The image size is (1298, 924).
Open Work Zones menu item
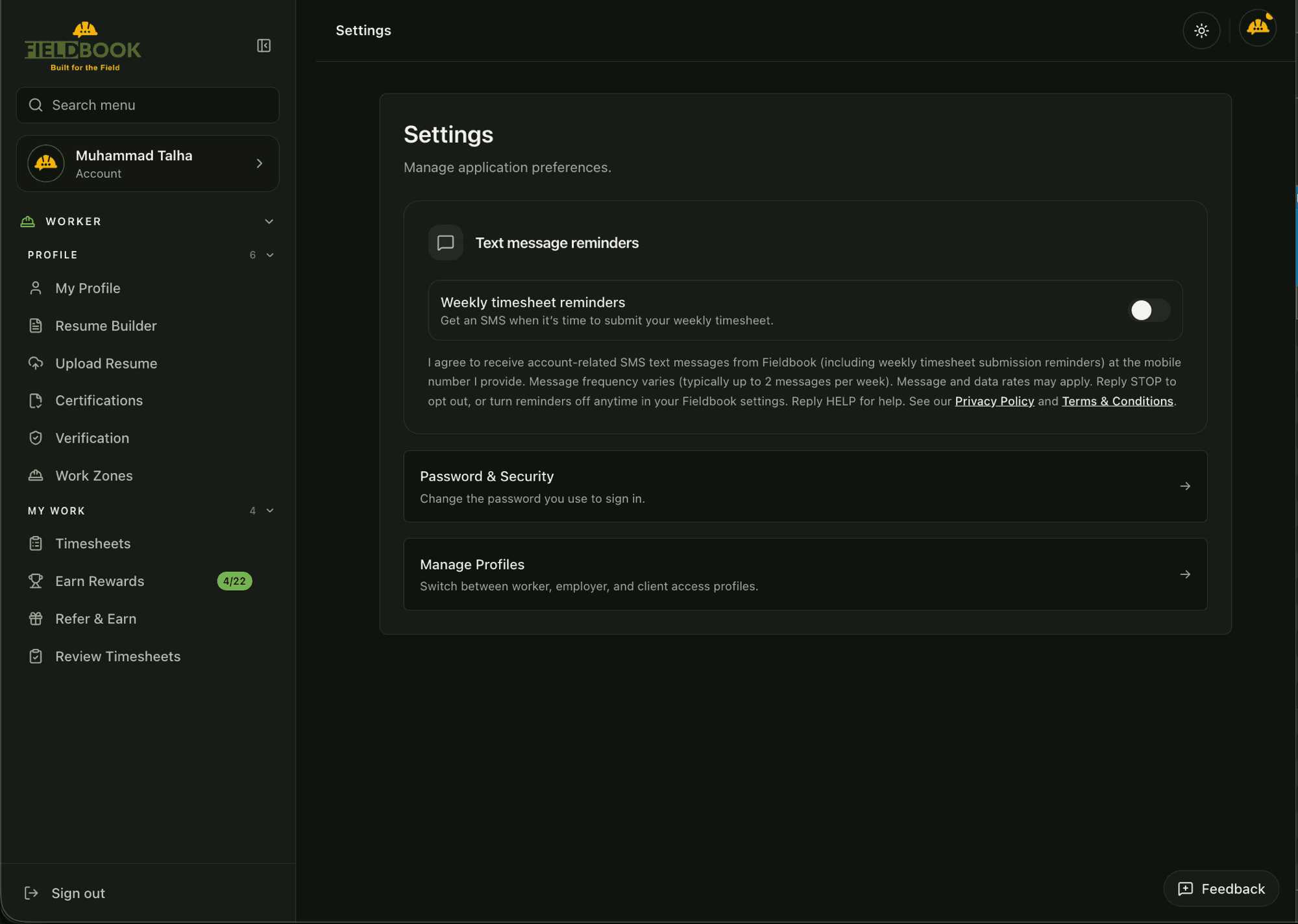coord(148,476)
